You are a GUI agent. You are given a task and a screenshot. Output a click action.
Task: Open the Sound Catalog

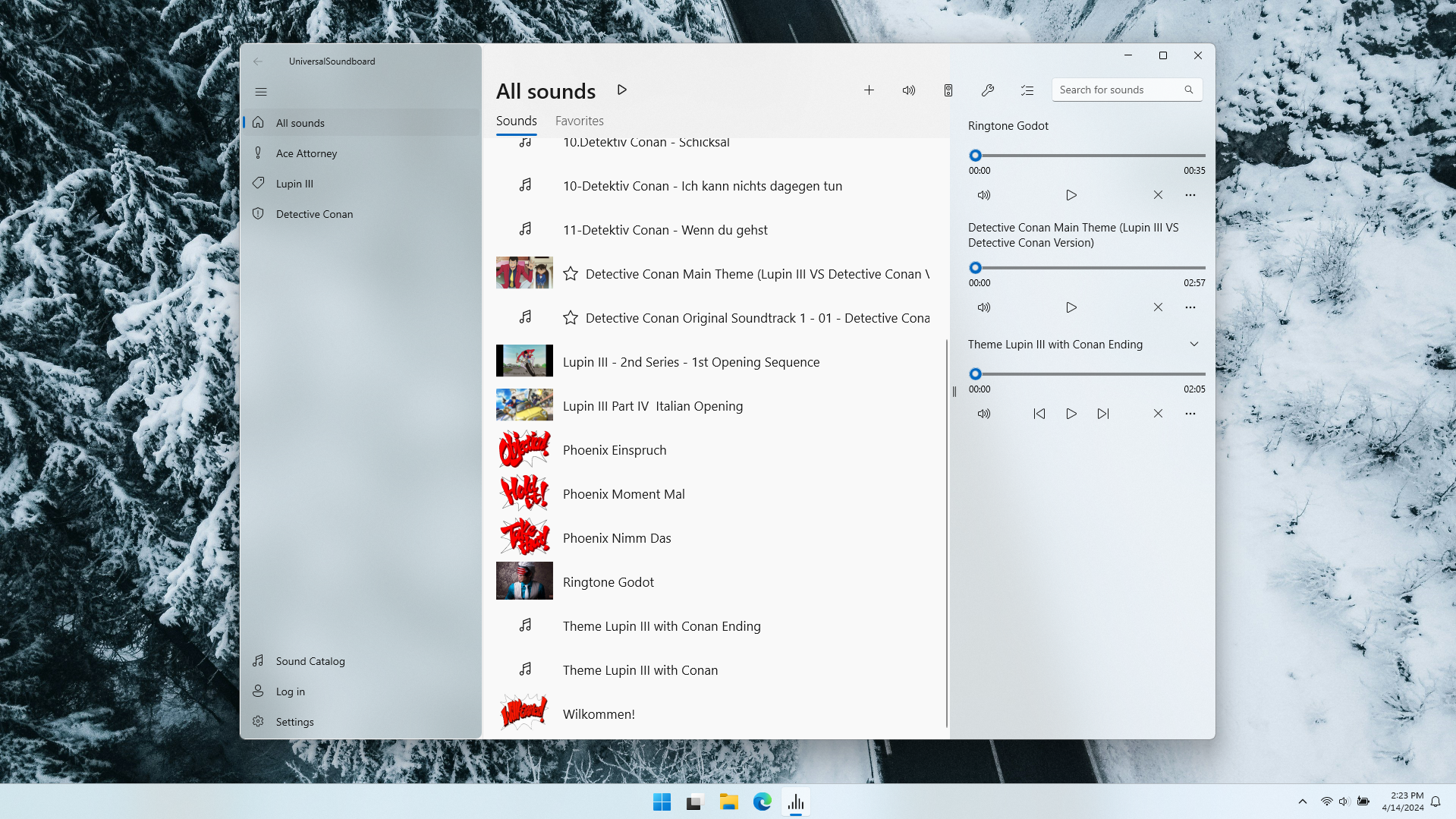click(x=361, y=661)
